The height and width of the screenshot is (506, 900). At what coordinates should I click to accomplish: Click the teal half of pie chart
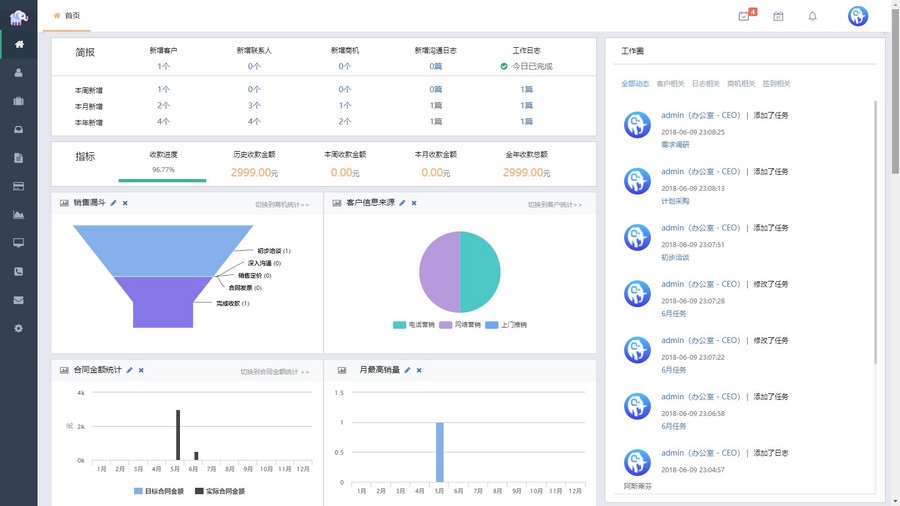coord(480,272)
